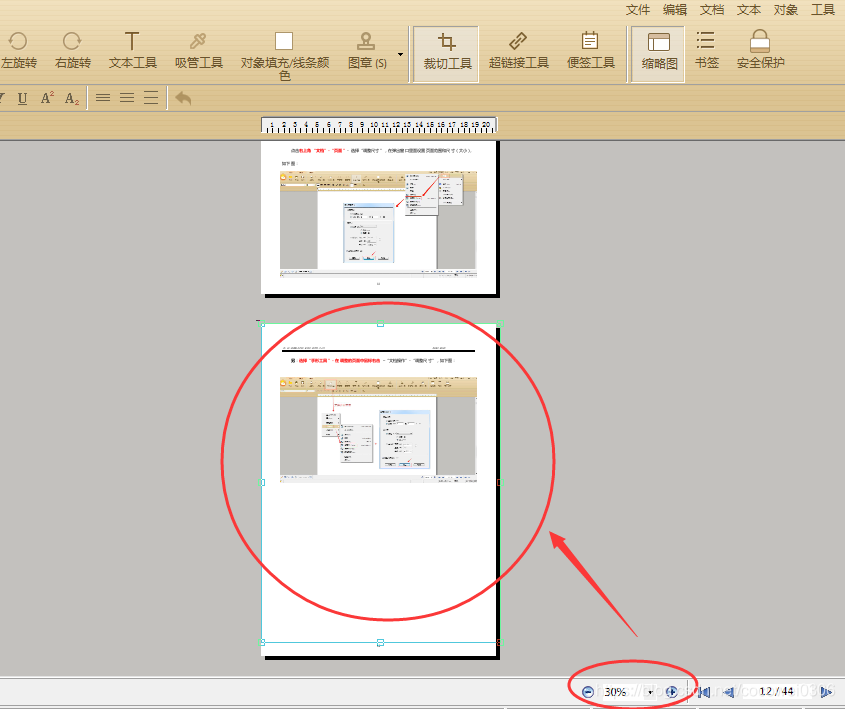Set the first paragraph alignment icon

[103, 98]
